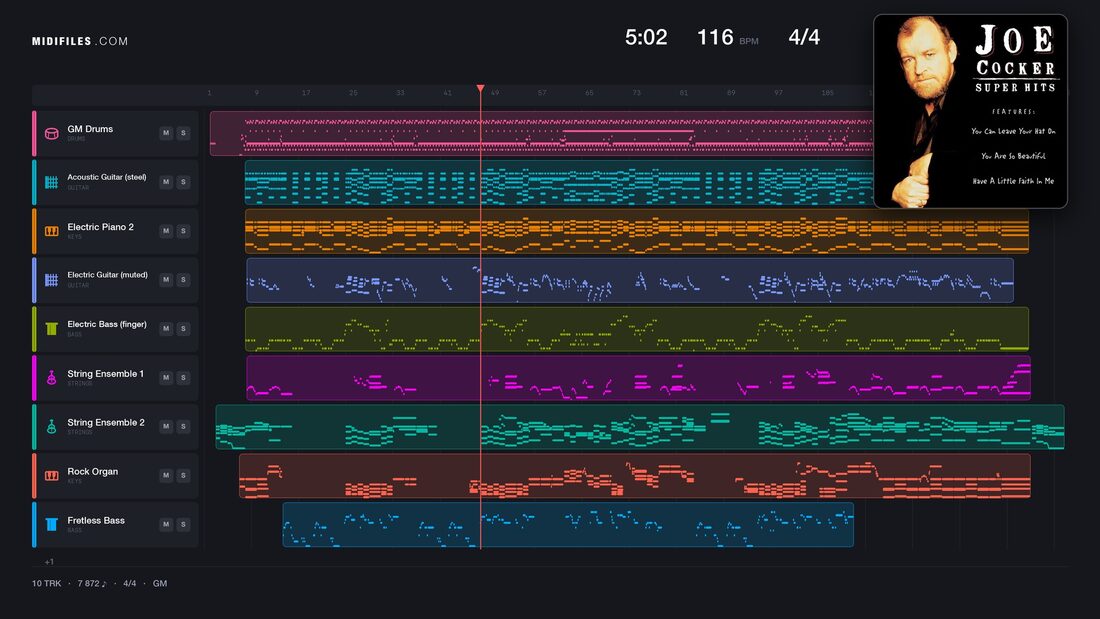The width and height of the screenshot is (1100, 619).
Task: Jump to bar 73 on the ruler
Action: point(636,93)
